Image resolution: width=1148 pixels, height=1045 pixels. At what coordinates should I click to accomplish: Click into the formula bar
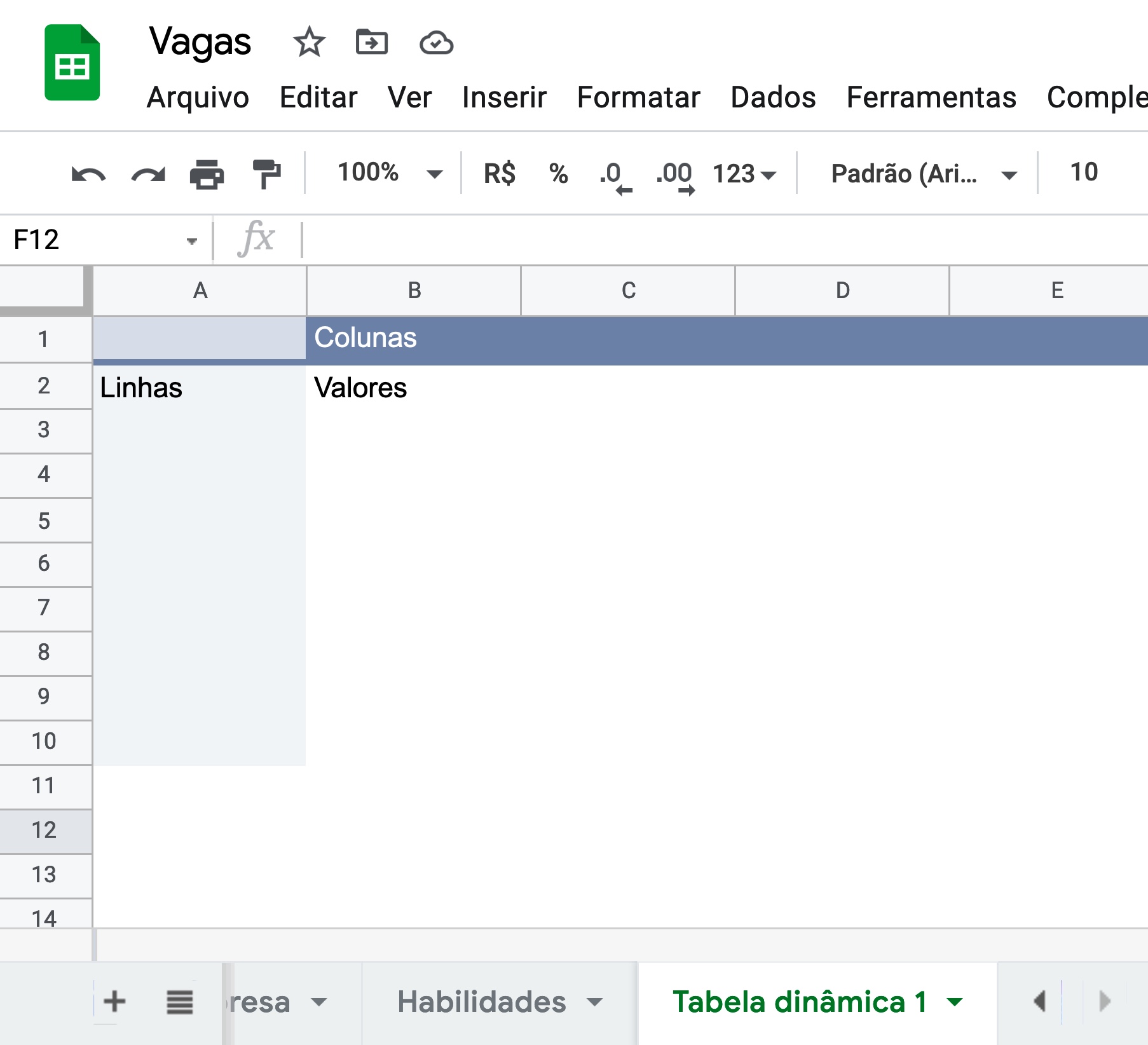725,240
